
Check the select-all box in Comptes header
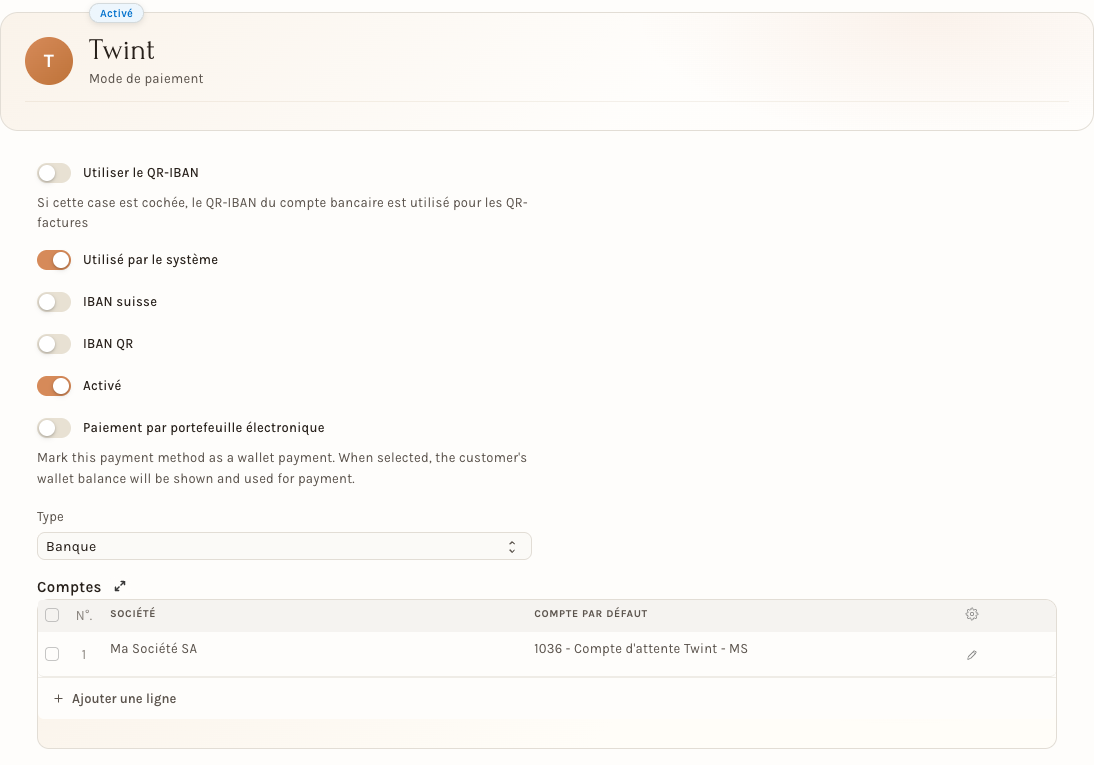coord(52,615)
